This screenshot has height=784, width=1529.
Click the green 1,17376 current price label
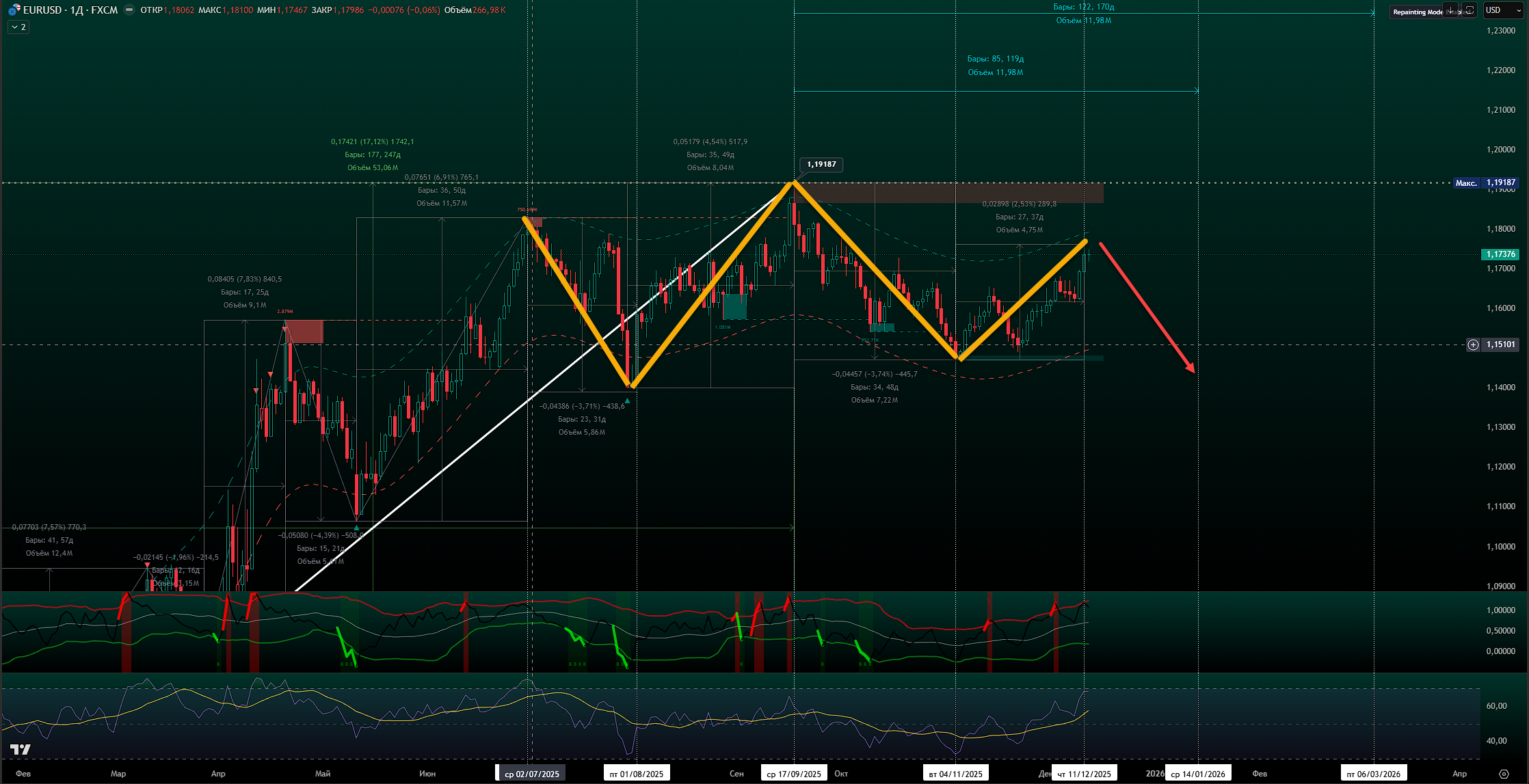coord(1500,254)
